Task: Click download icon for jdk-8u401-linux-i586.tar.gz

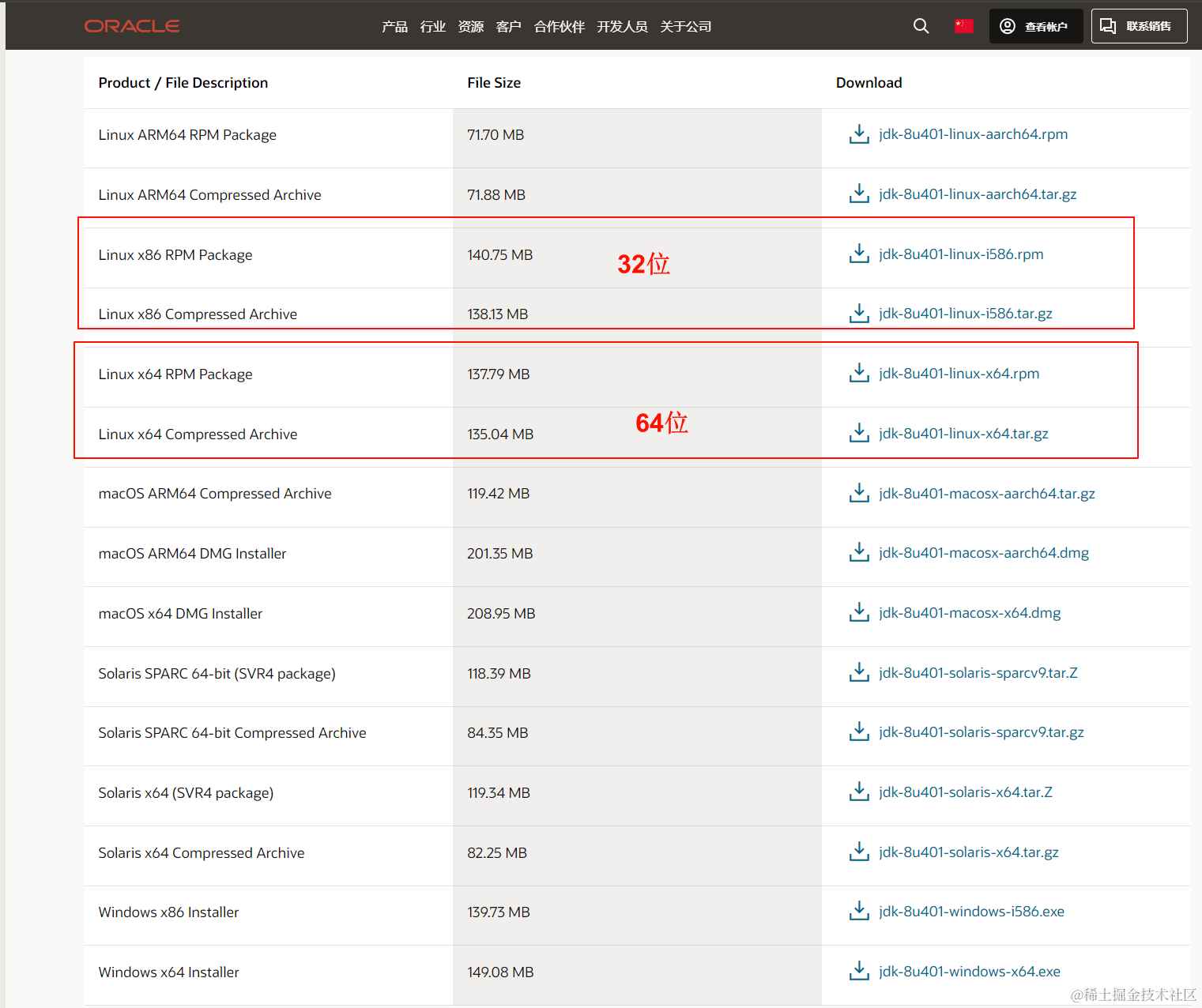Action: coord(859,314)
